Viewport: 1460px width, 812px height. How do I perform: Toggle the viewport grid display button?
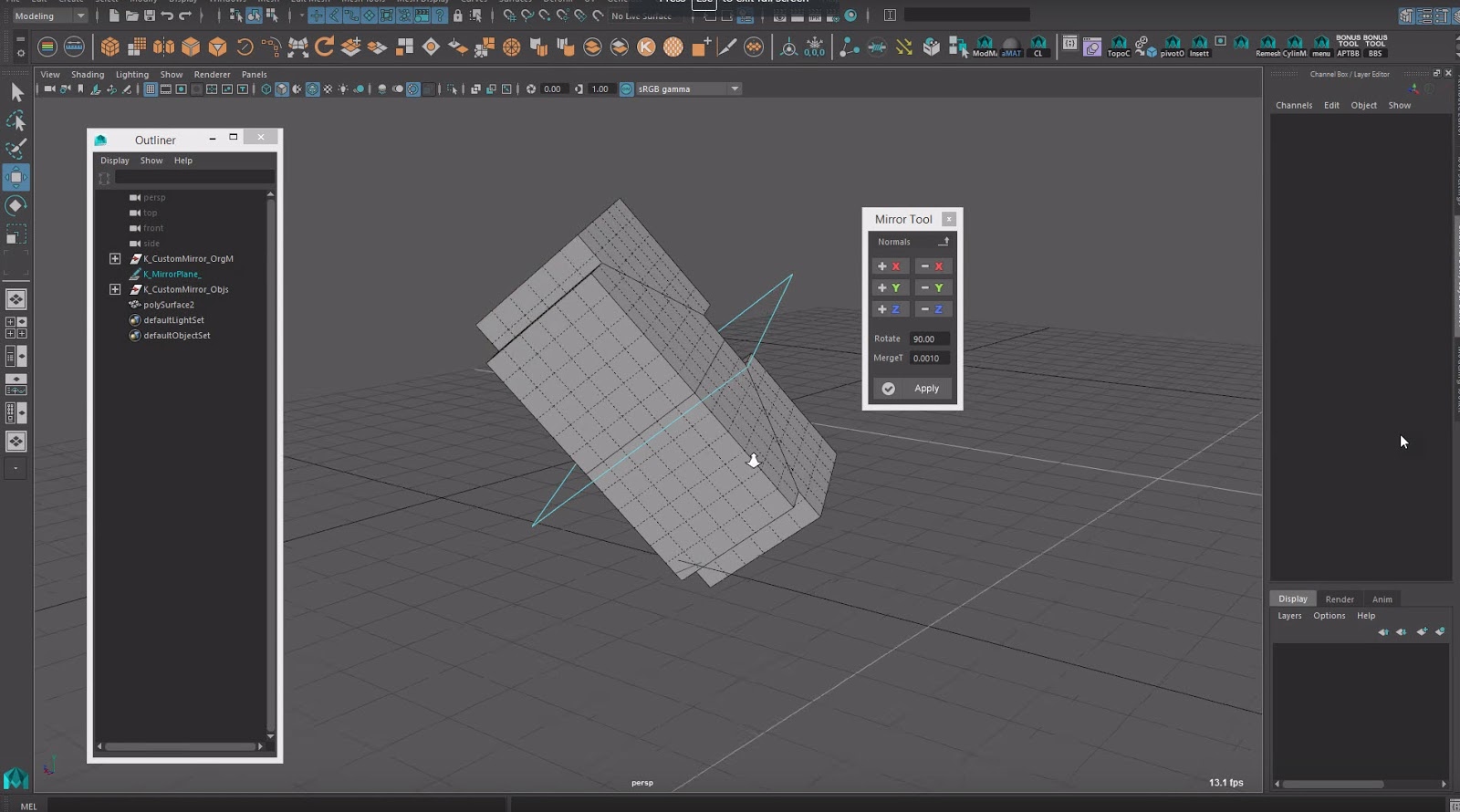coord(151,89)
